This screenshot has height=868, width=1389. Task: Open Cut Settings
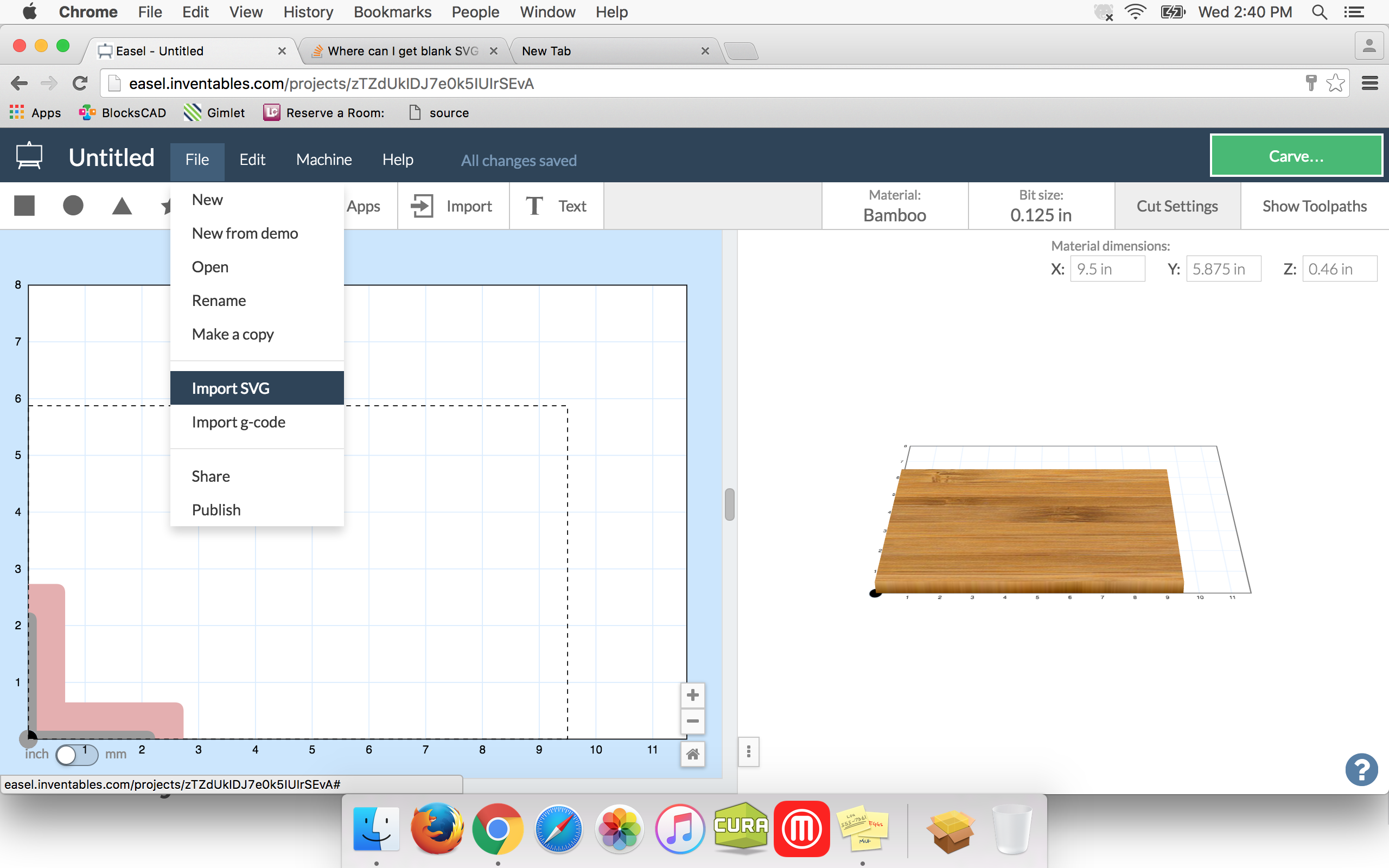click(x=1177, y=206)
